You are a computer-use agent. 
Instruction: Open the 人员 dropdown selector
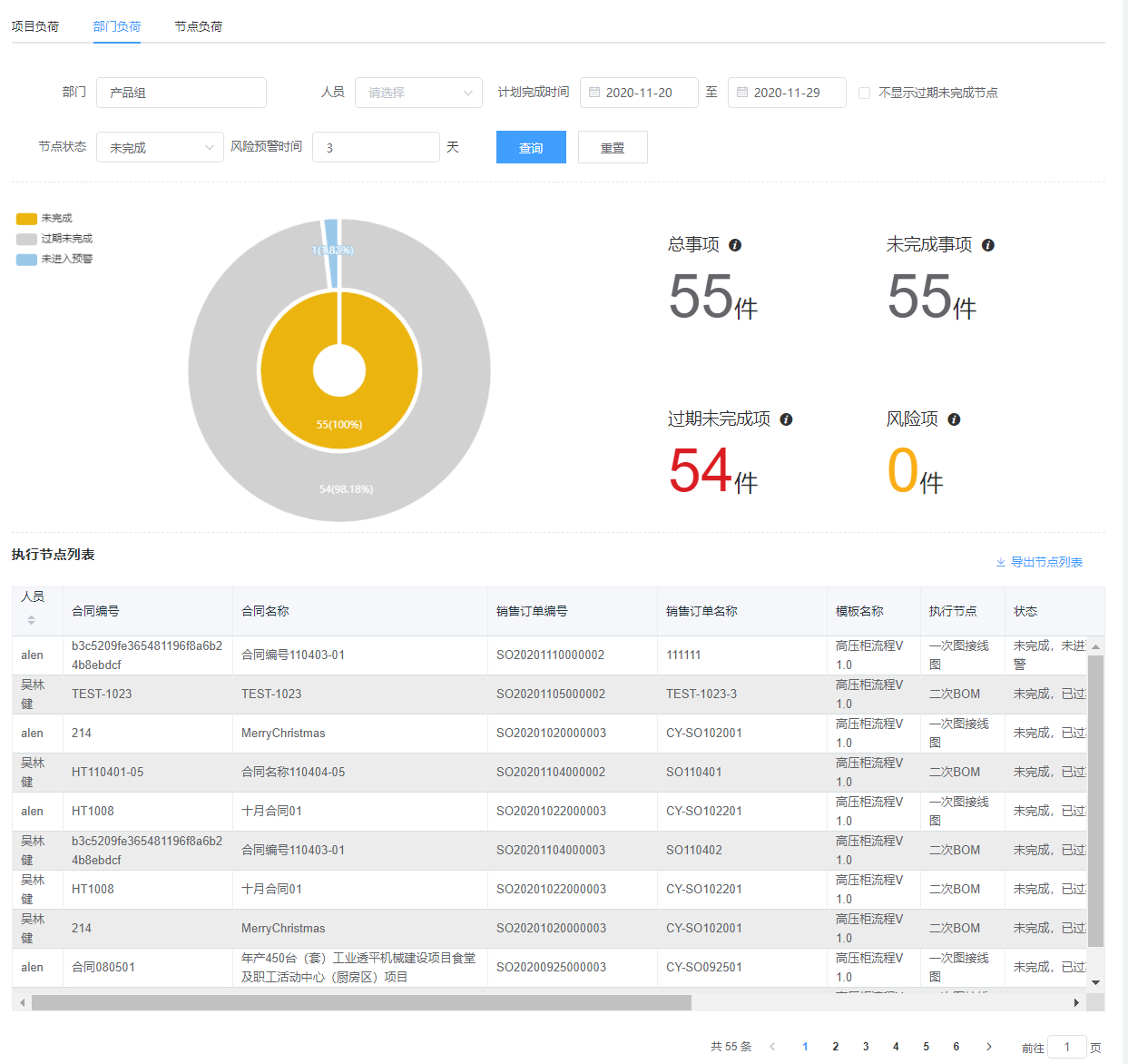(418, 93)
